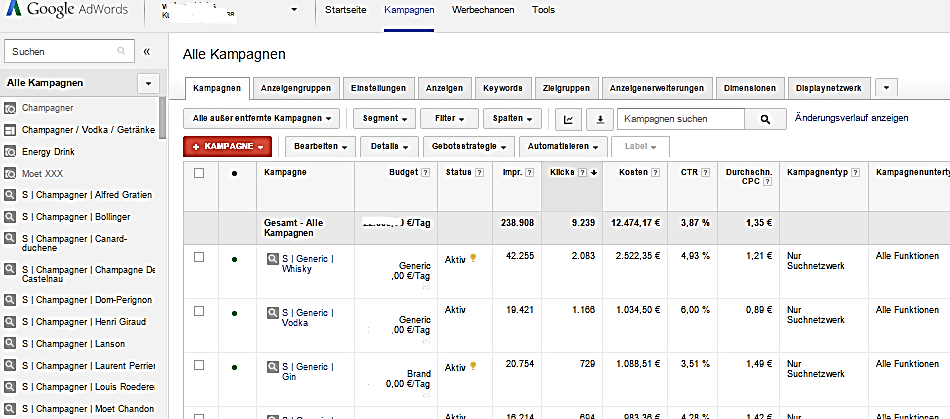Open the Spalten dropdown
950x419 pixels.
point(512,119)
